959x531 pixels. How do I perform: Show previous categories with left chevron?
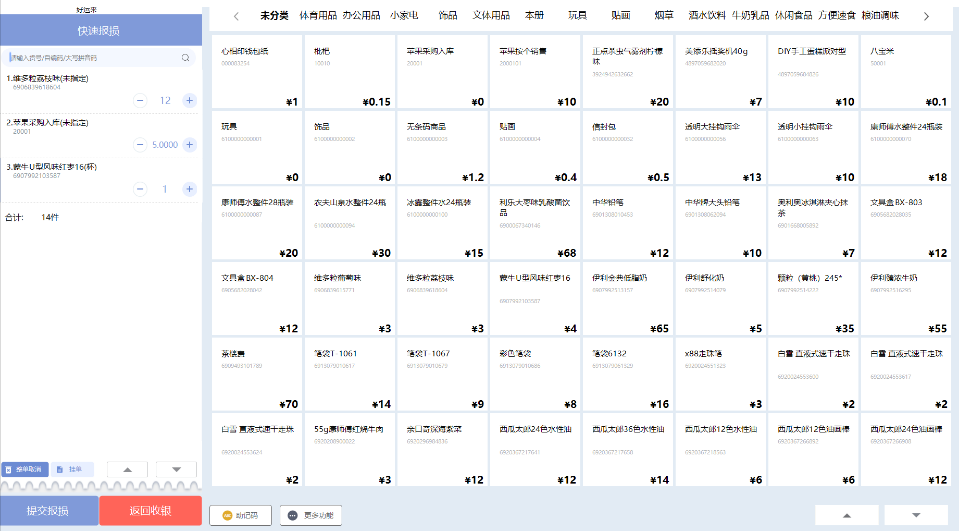coord(236,17)
